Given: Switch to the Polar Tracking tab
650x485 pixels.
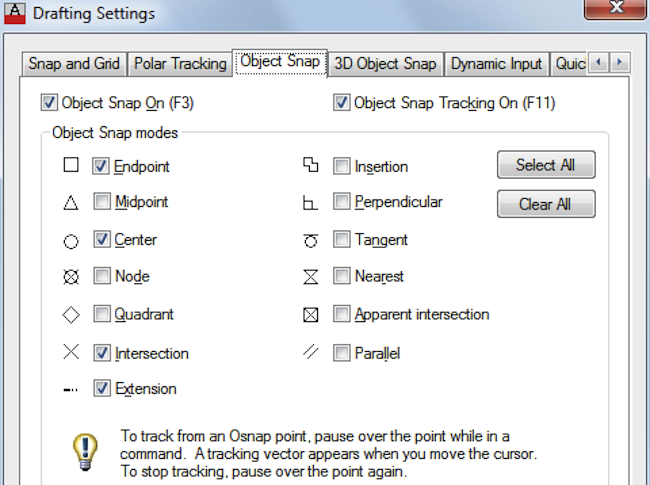Looking at the screenshot, I should [x=180, y=63].
